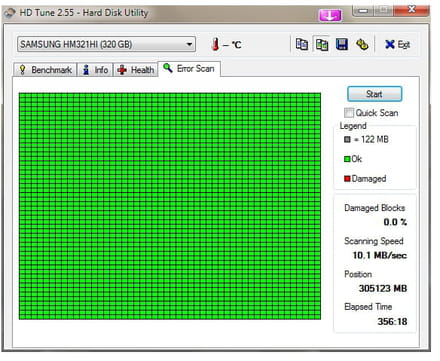Click the green Ok legend swatch
The height and width of the screenshot is (361, 440).
coord(347,159)
